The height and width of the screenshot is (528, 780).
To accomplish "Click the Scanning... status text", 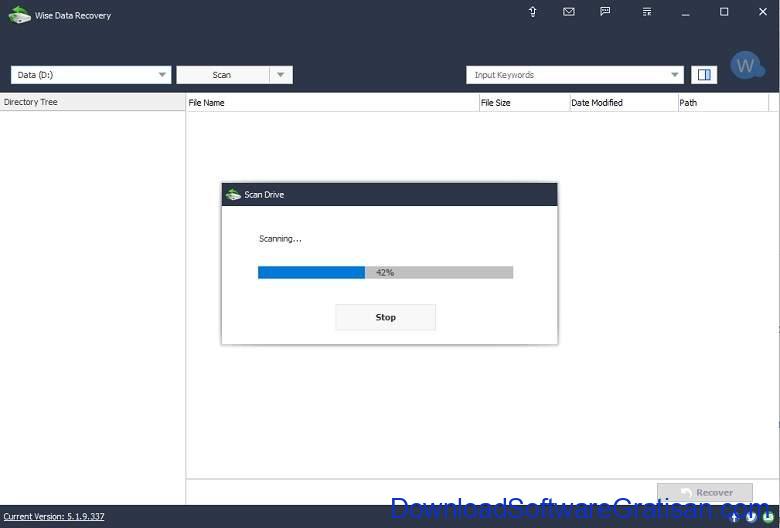I will tap(280, 239).
